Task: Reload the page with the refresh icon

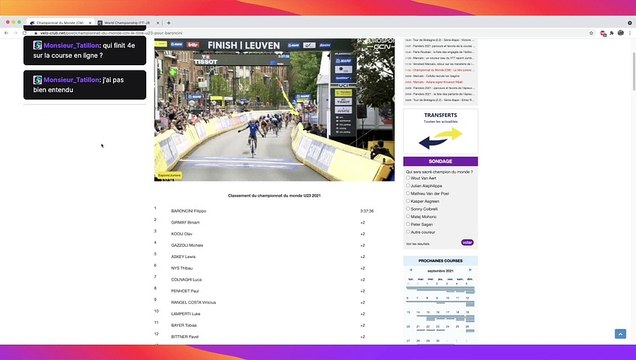Action: click(24, 33)
